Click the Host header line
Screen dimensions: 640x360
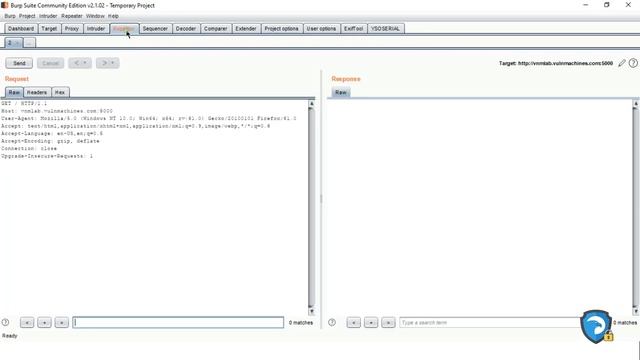point(57,111)
